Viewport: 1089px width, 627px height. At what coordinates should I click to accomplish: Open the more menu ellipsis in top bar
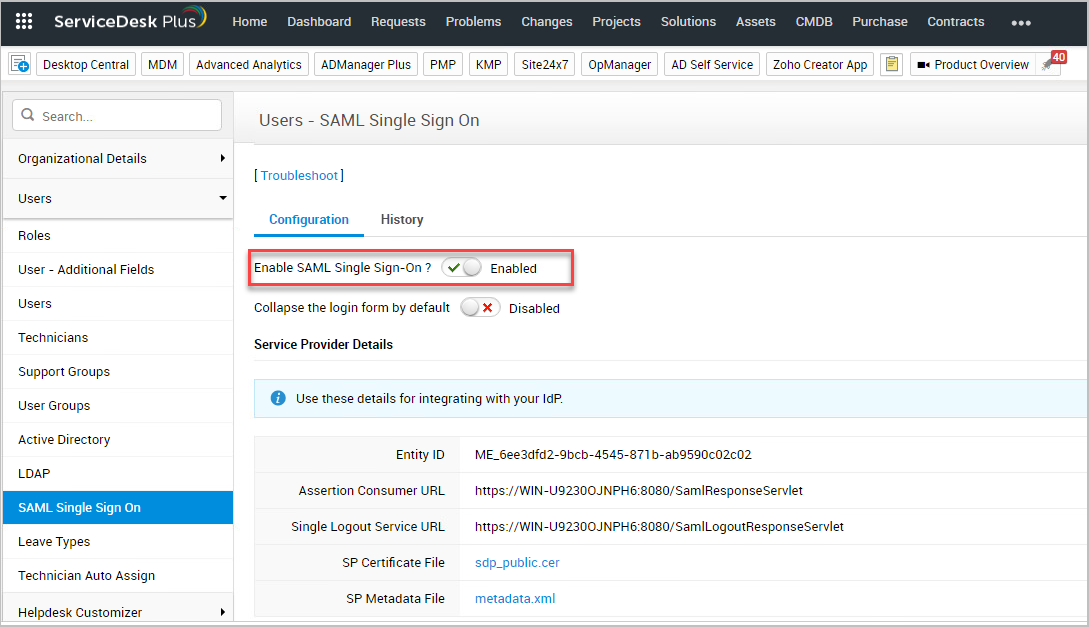[x=1020, y=23]
